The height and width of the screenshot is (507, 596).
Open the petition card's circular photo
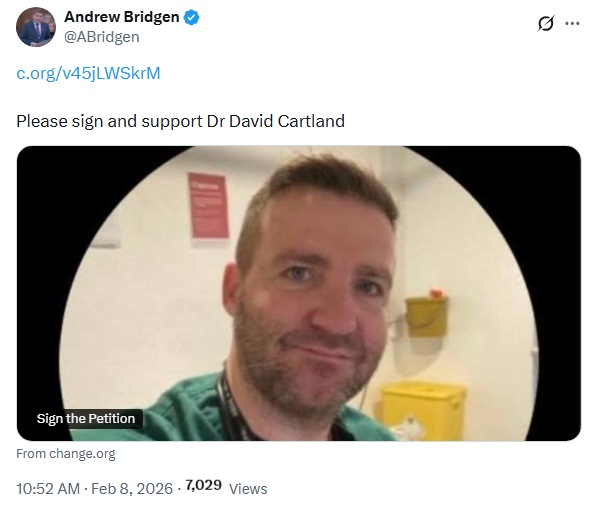[x=299, y=293]
